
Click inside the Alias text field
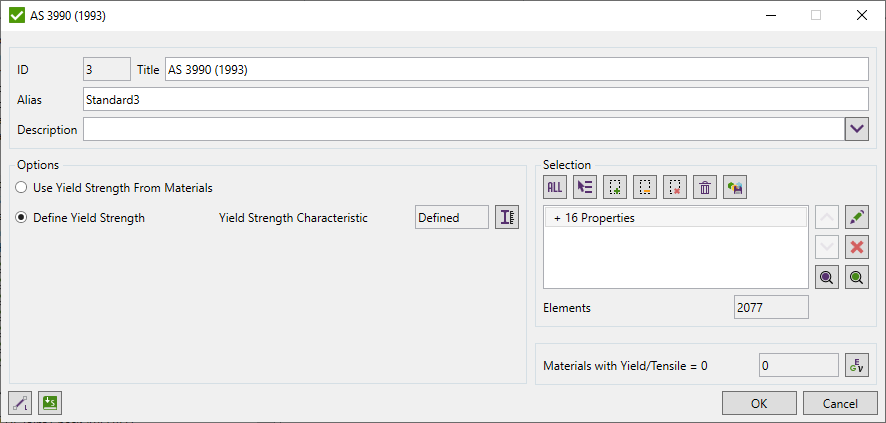[475, 99]
